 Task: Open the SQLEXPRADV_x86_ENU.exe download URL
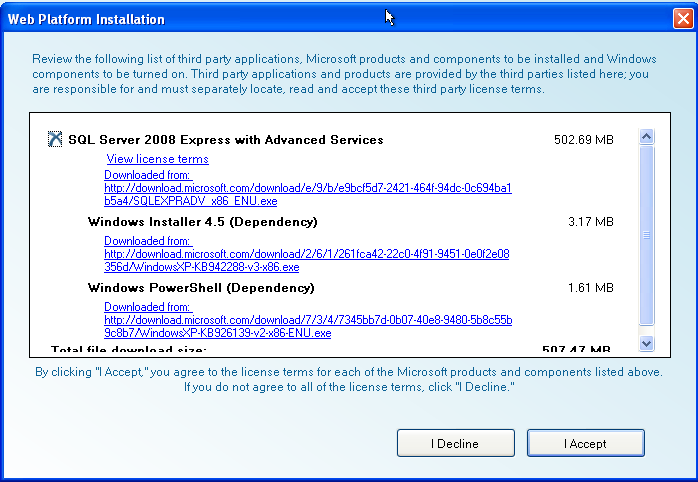click(x=308, y=194)
